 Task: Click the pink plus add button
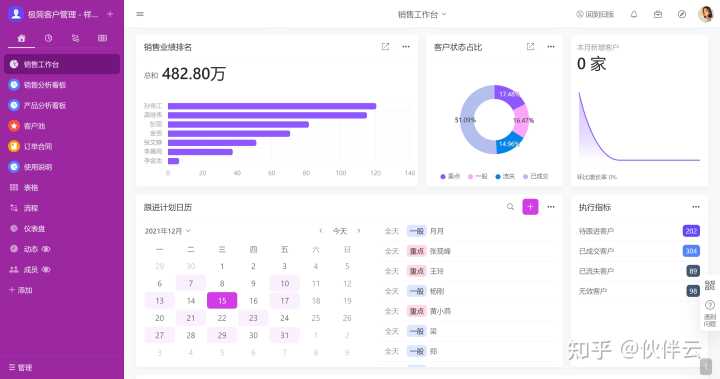point(530,207)
